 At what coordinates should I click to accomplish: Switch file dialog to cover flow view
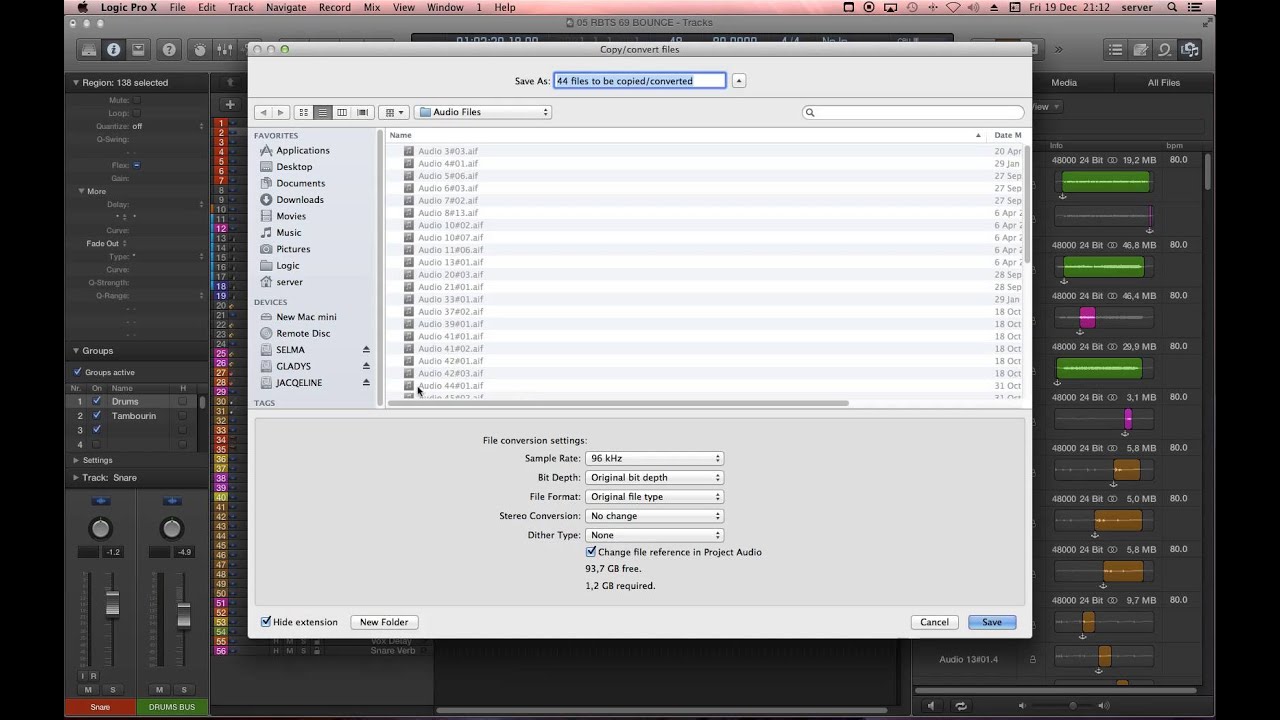[362, 112]
